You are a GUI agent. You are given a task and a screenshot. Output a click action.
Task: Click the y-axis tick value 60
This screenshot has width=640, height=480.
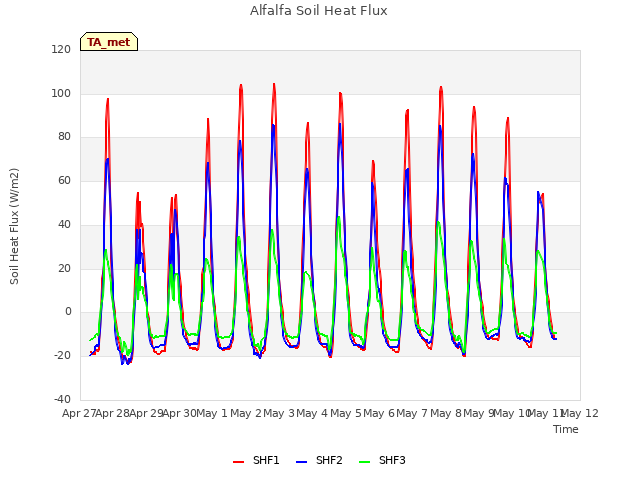click(64, 180)
